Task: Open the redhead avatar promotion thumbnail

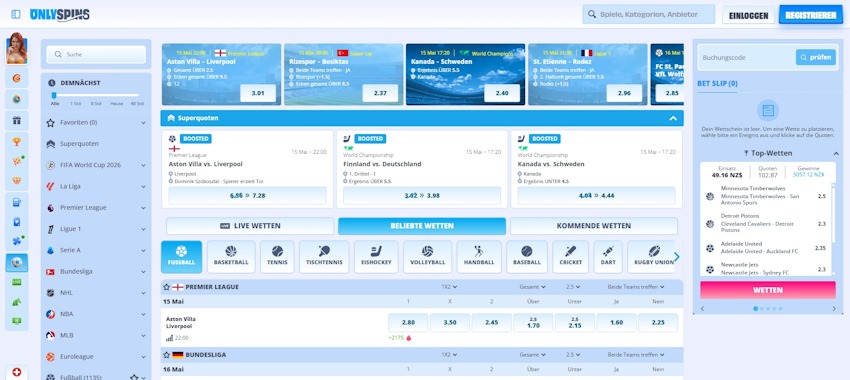Action: [x=17, y=48]
